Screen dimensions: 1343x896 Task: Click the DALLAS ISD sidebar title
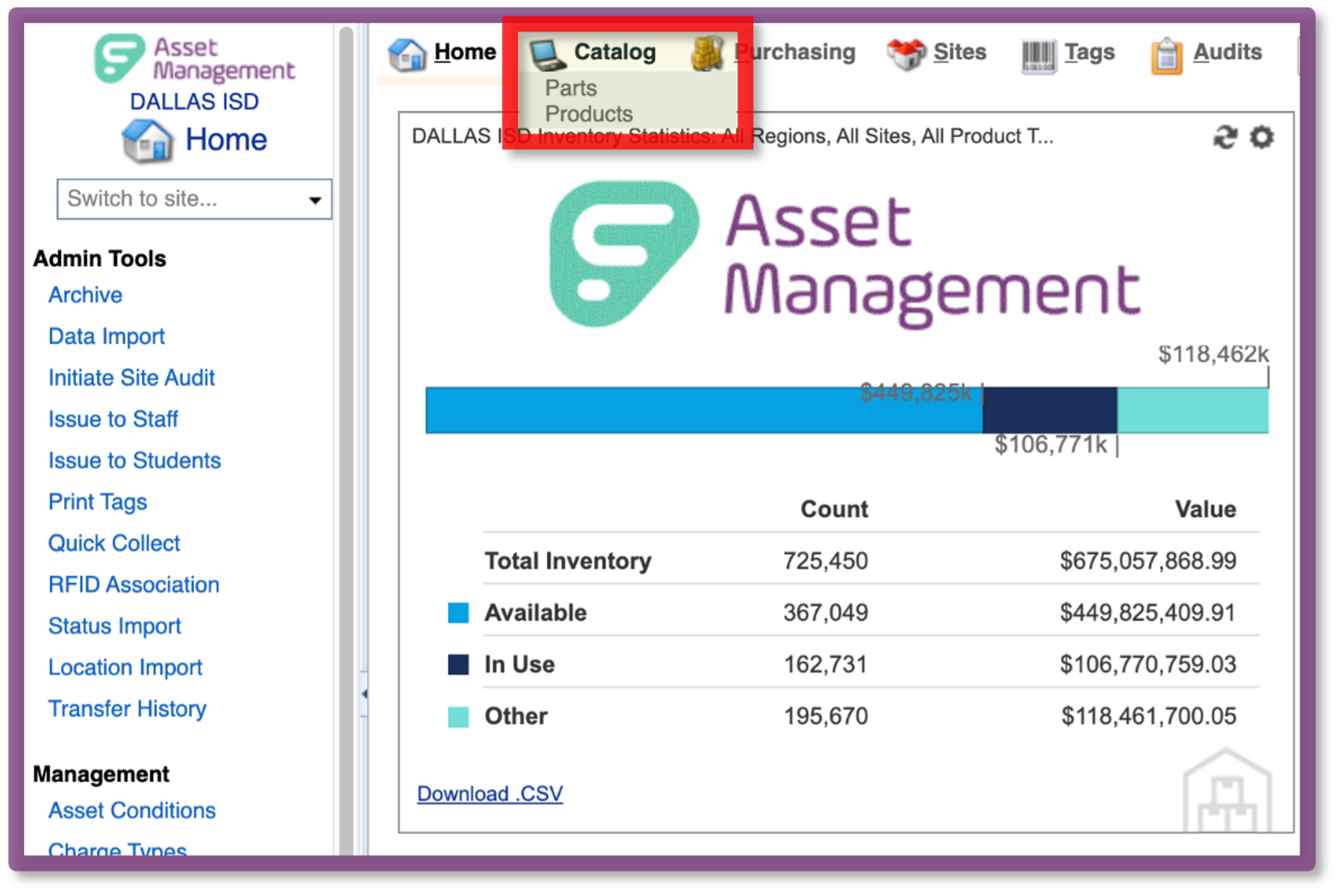point(194,102)
